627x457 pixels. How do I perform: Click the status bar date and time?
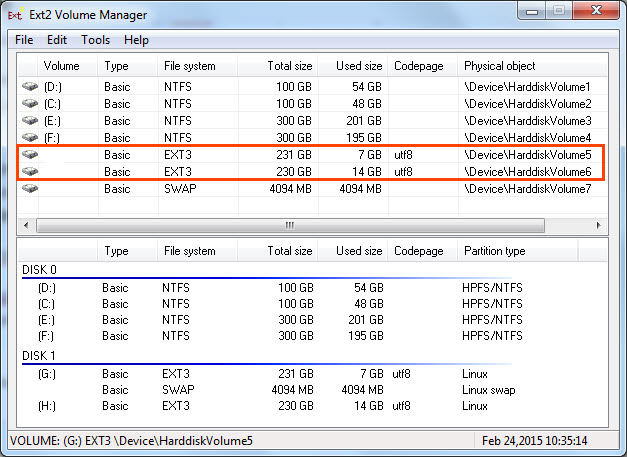(x=535, y=440)
